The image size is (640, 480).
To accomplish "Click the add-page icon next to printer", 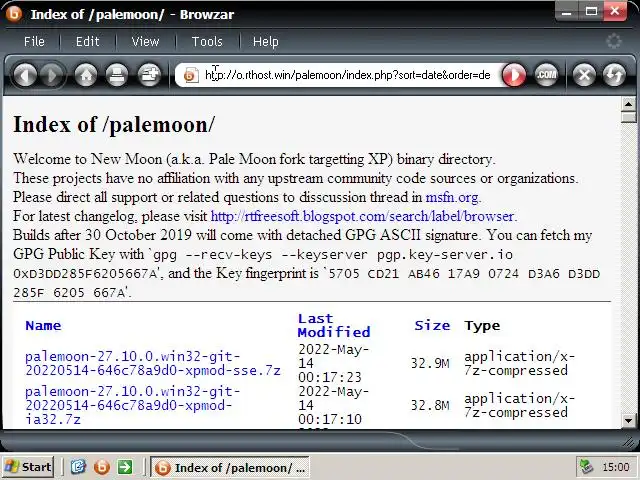I will click(x=149, y=75).
